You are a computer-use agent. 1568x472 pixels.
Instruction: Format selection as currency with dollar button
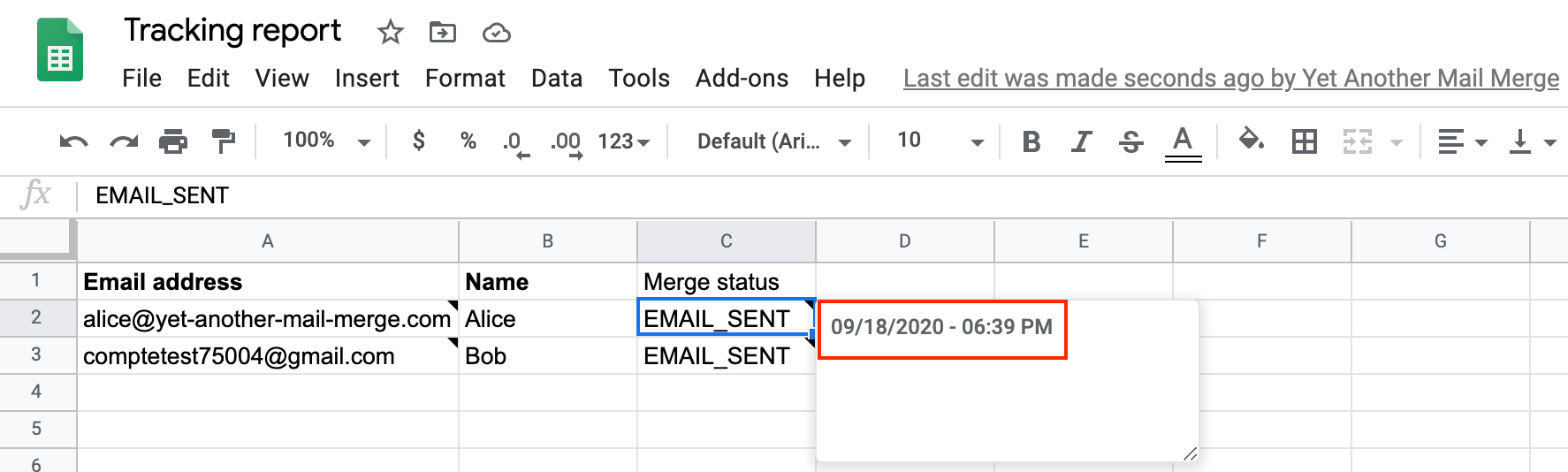tap(419, 141)
